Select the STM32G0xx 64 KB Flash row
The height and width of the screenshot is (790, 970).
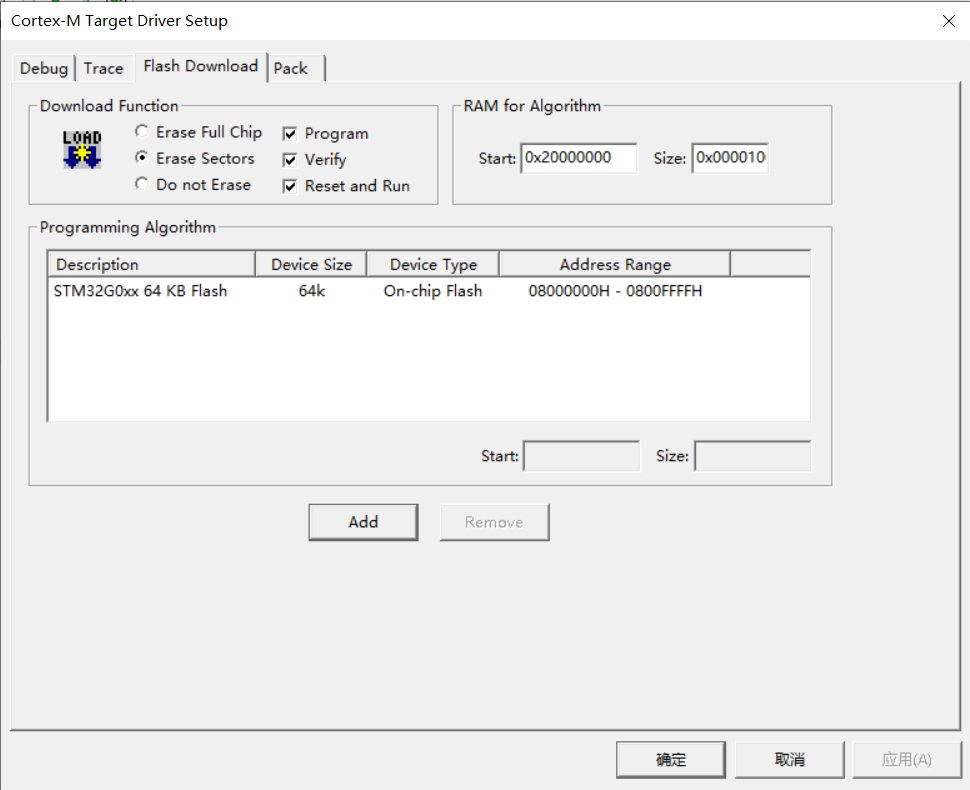tap(140, 291)
